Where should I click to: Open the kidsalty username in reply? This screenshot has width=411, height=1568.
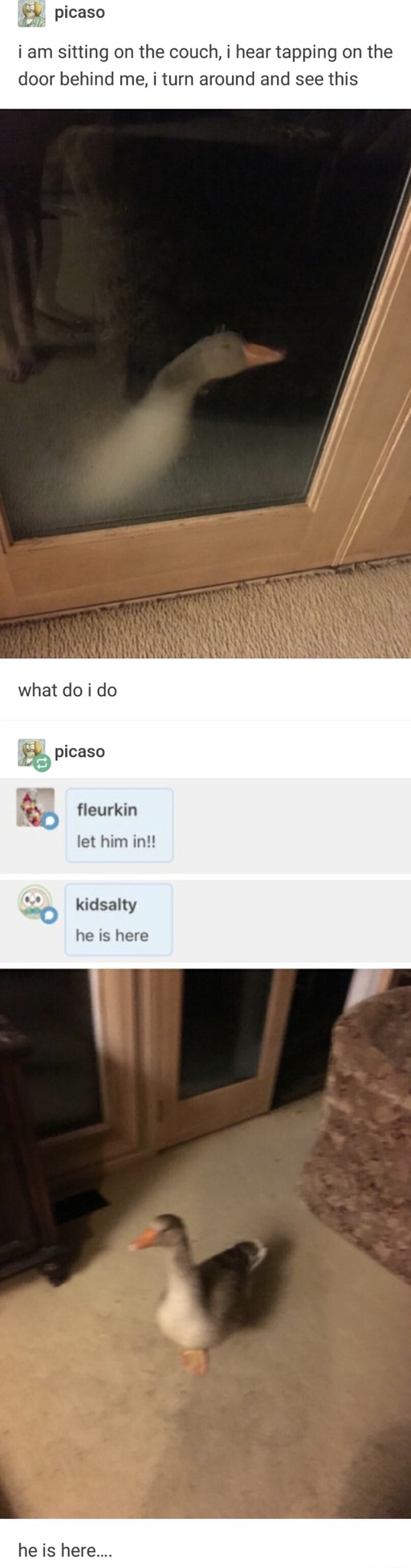106,904
